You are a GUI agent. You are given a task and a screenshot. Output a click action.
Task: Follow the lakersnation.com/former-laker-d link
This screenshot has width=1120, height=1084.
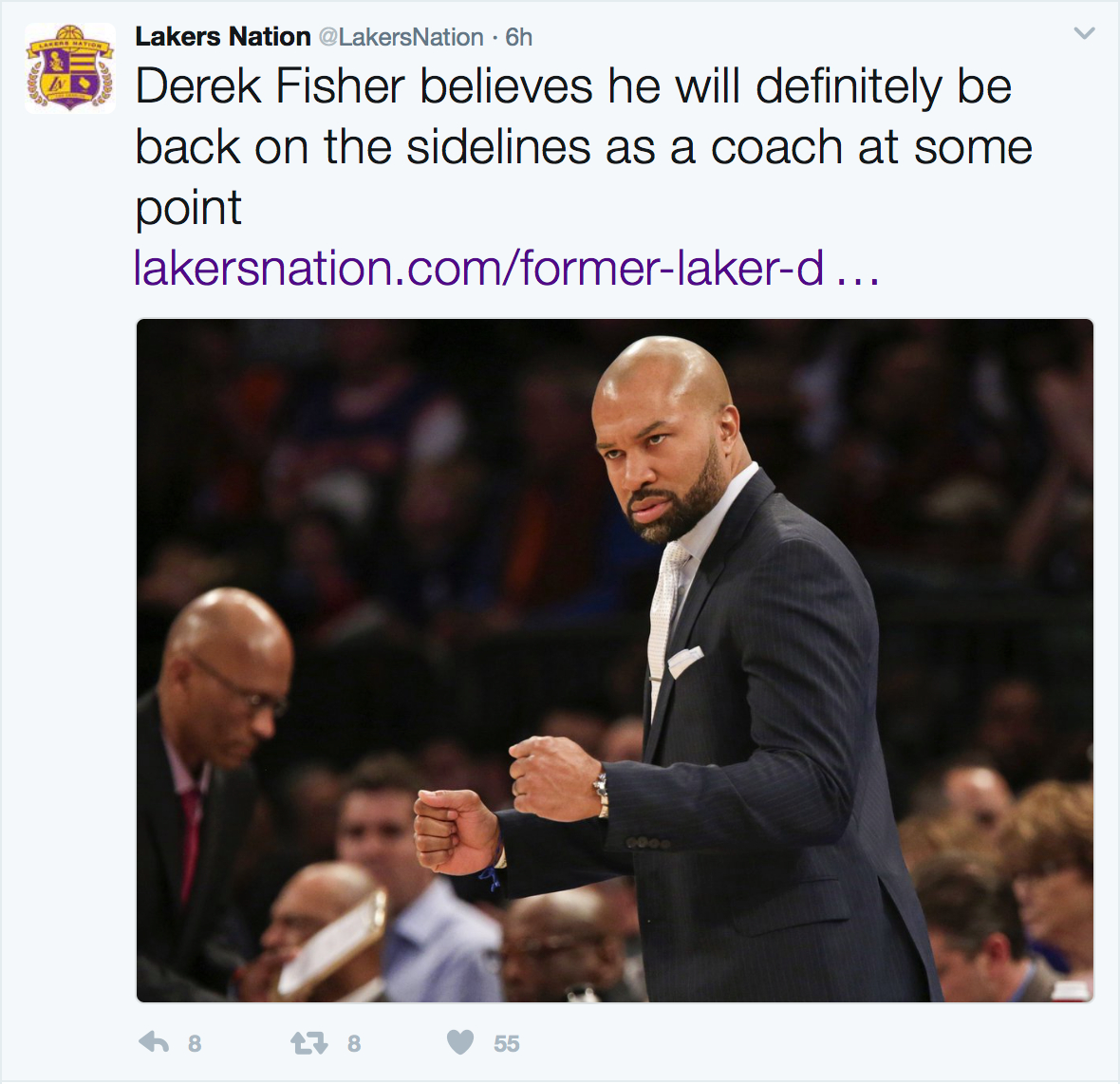tap(478, 268)
